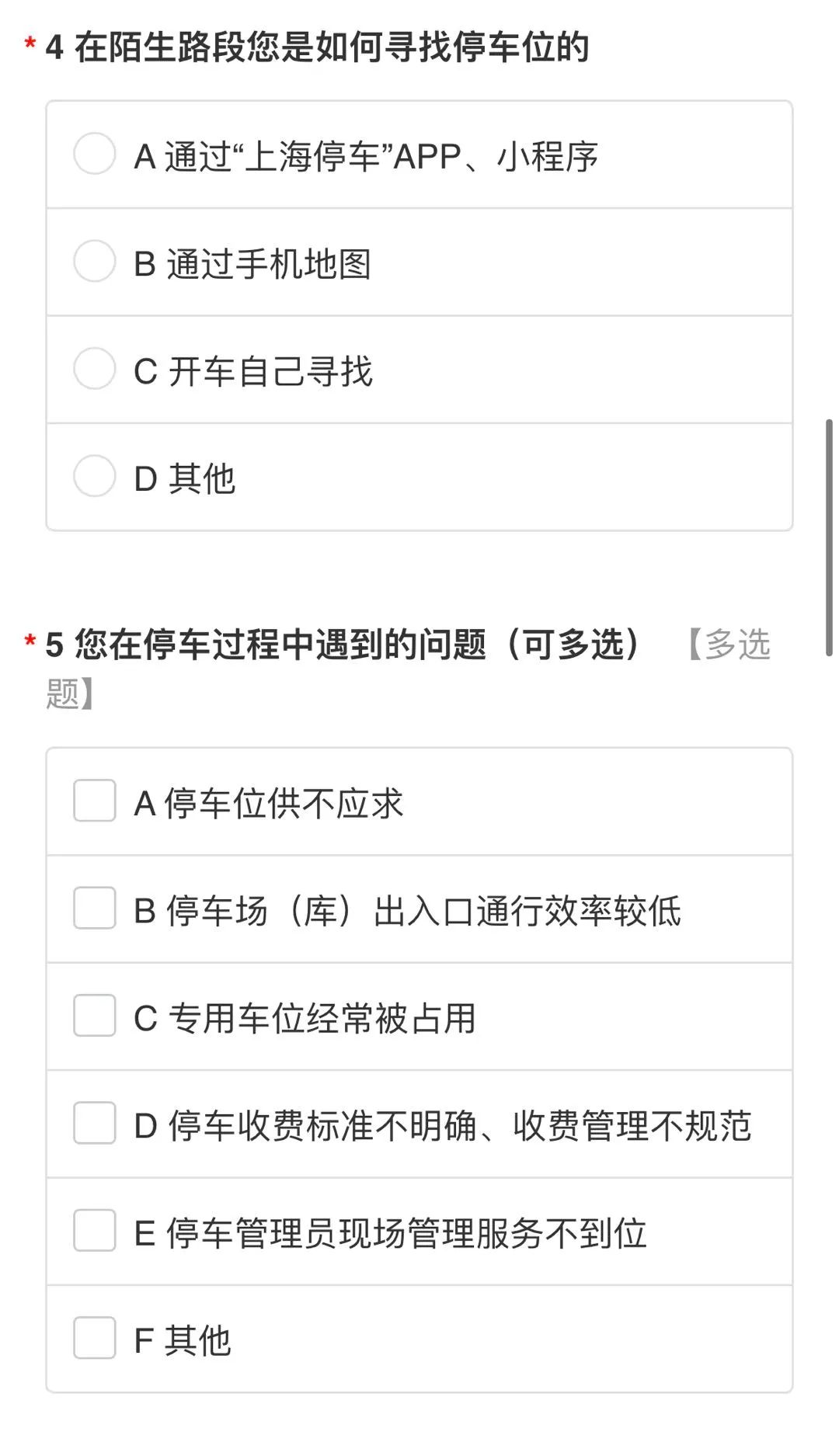The image size is (839, 1456).
Task: Click option label C 开车自己寻找
Action: click(x=253, y=371)
